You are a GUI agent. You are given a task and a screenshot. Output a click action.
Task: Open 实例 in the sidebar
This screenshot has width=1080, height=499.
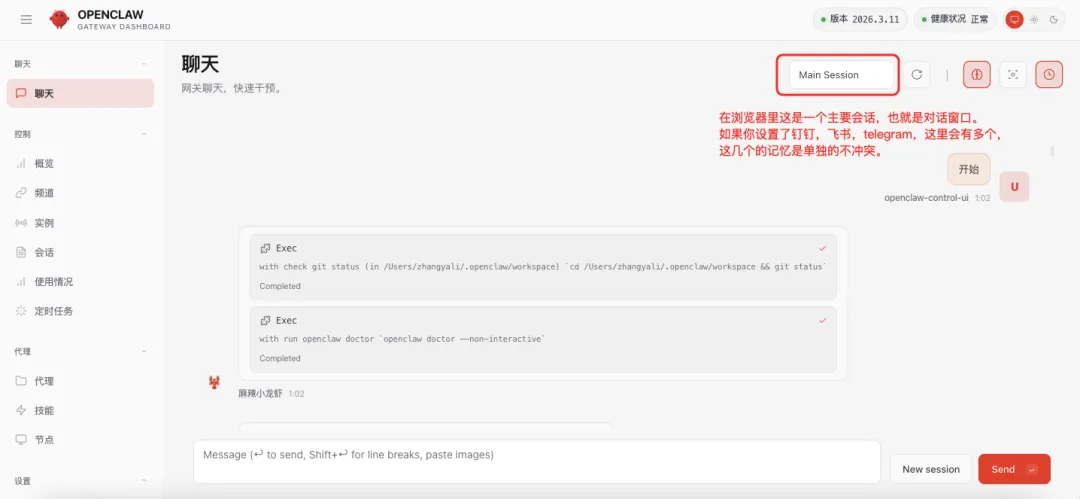click(x=81, y=223)
